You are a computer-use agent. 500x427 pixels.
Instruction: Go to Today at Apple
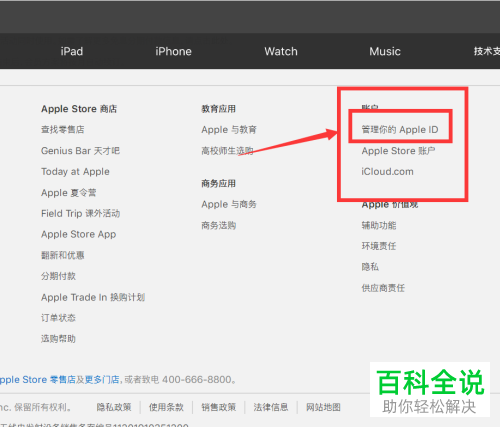point(75,172)
